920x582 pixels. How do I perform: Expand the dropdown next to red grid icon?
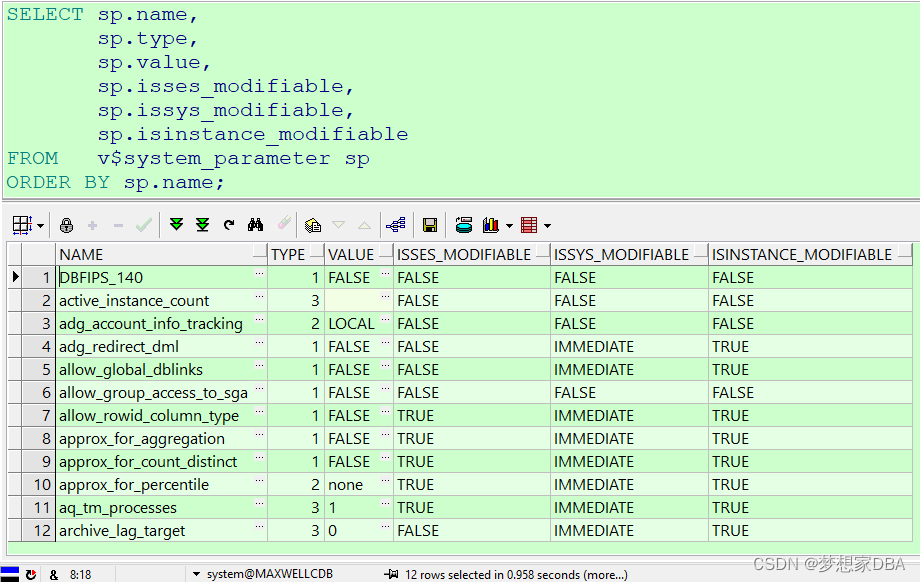(x=547, y=226)
